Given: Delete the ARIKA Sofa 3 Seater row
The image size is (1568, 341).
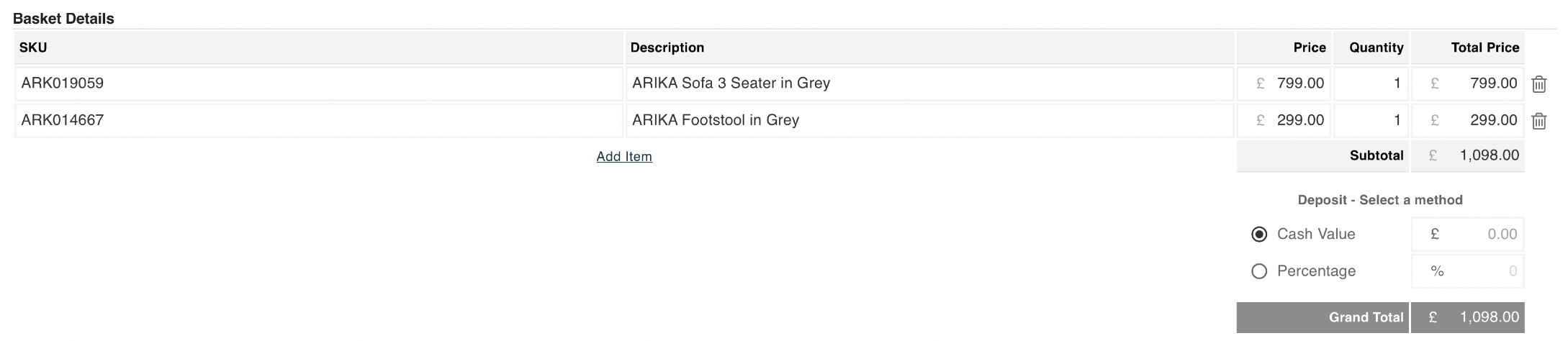Looking at the screenshot, I should (1538, 84).
